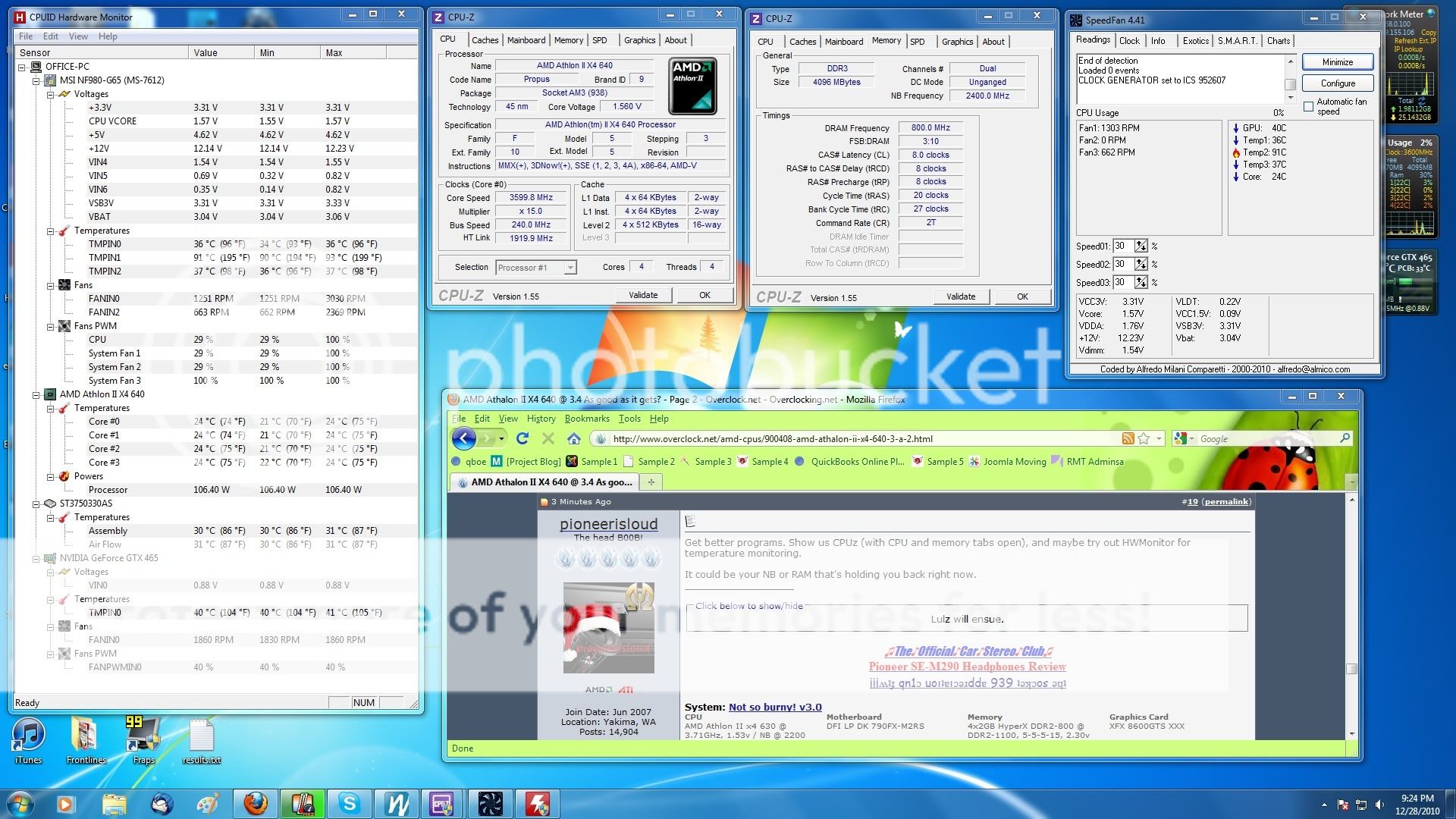Click Minimize button in SpeedFan
Screen dimensions: 1456x819
(x=1338, y=62)
